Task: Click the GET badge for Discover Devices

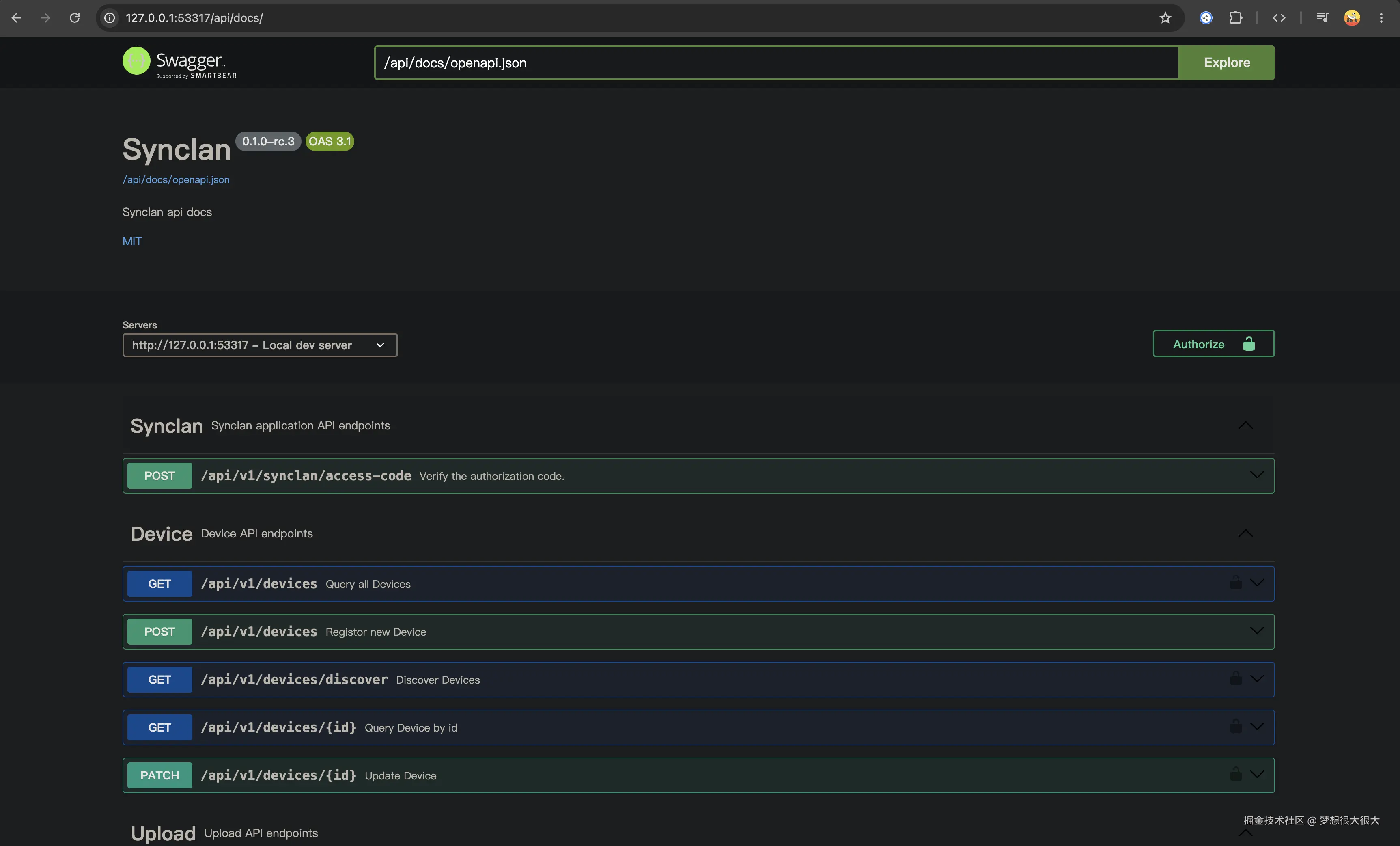Action: [x=159, y=680]
